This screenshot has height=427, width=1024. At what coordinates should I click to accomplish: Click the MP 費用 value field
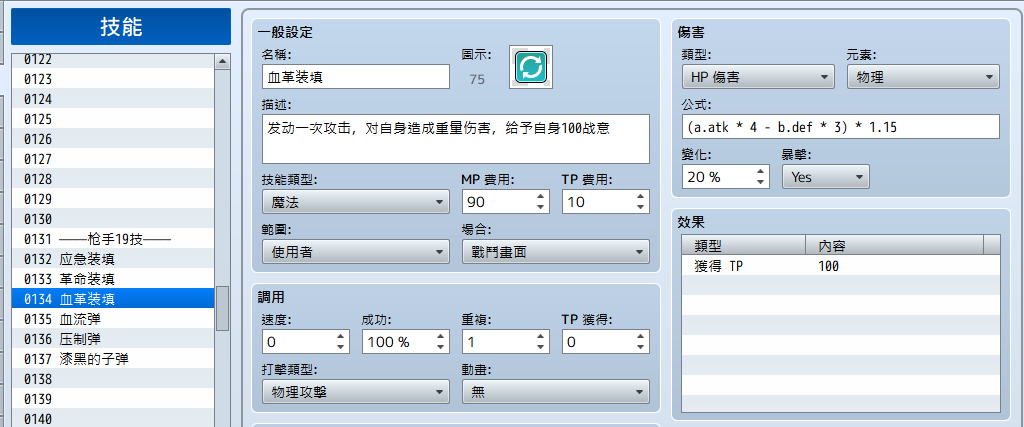505,202
